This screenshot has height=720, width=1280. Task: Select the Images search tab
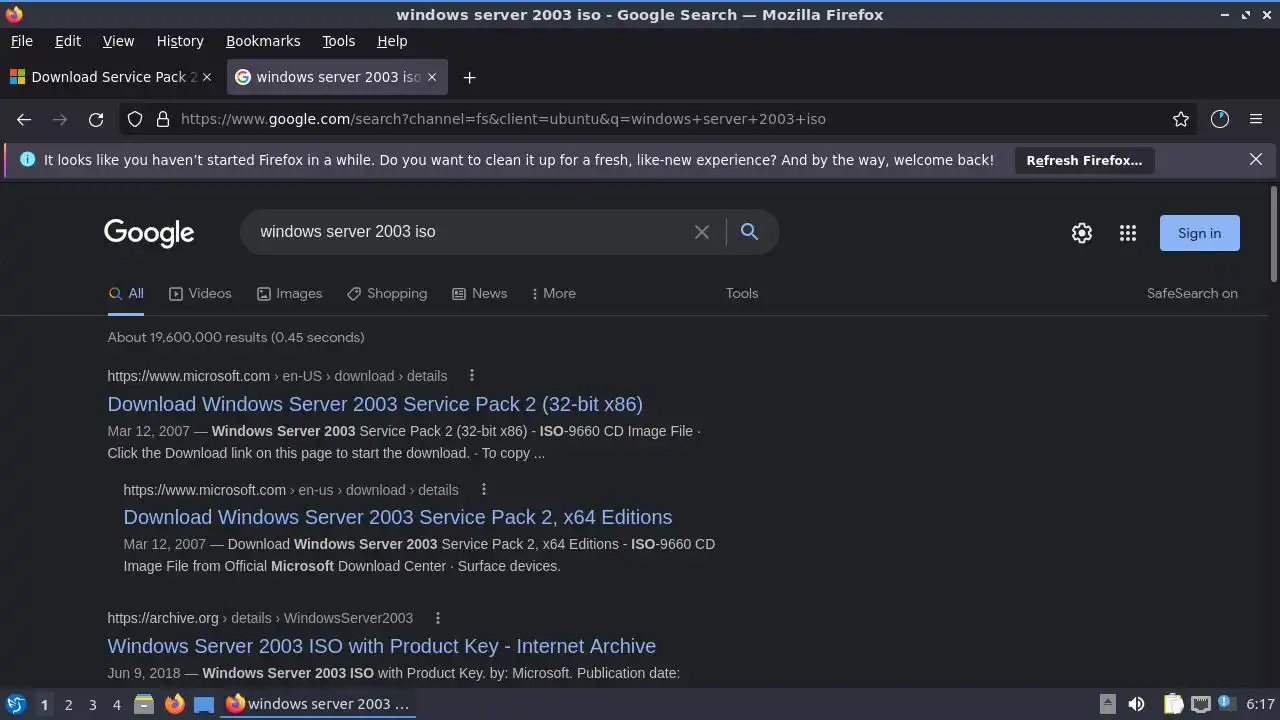point(289,293)
